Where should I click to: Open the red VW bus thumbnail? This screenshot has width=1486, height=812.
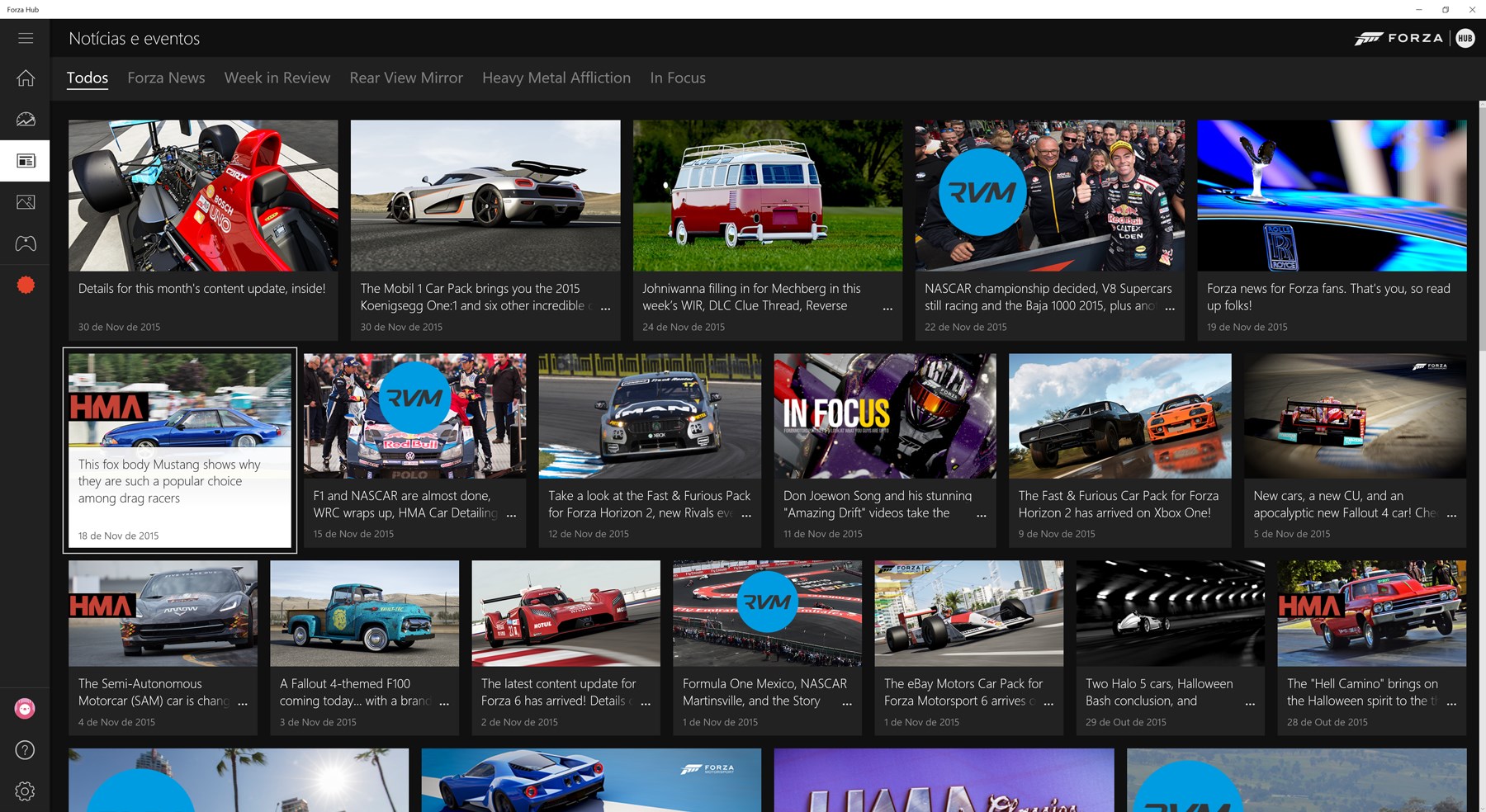[x=768, y=196]
